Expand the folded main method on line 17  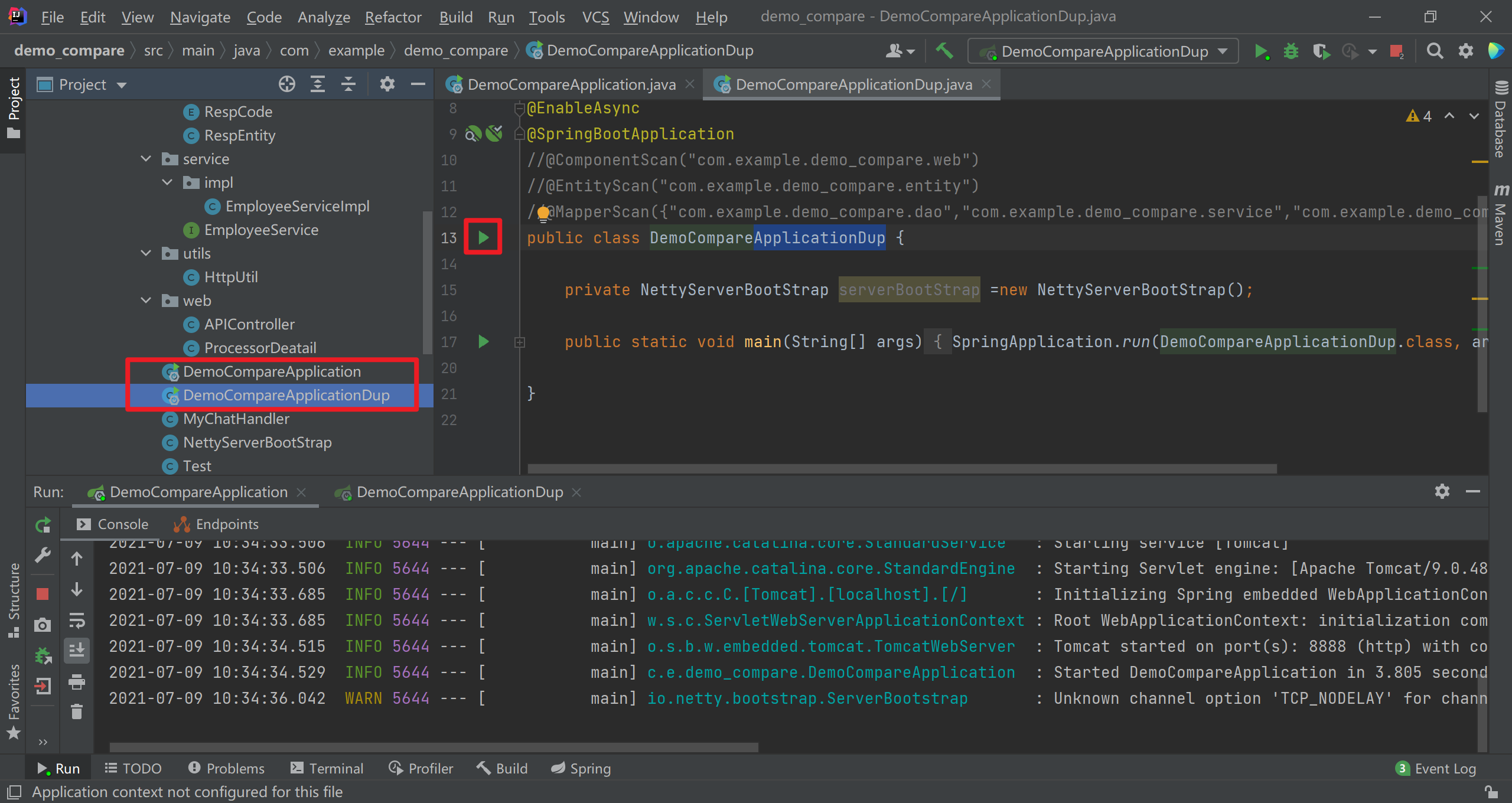pos(520,342)
